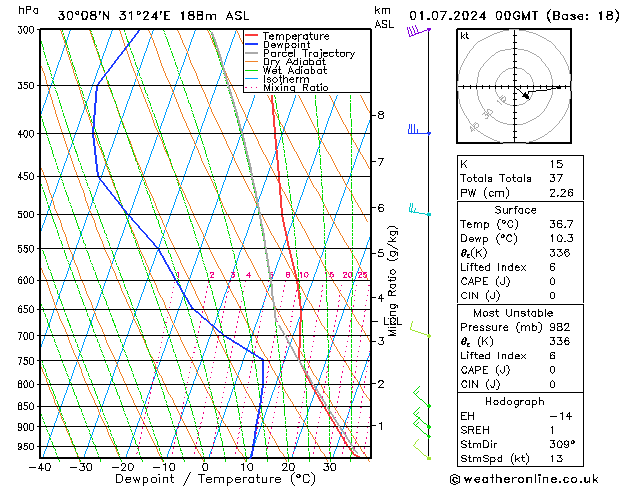Click the pink mixing ratio label '25'
The image size is (629, 486).
point(363,275)
